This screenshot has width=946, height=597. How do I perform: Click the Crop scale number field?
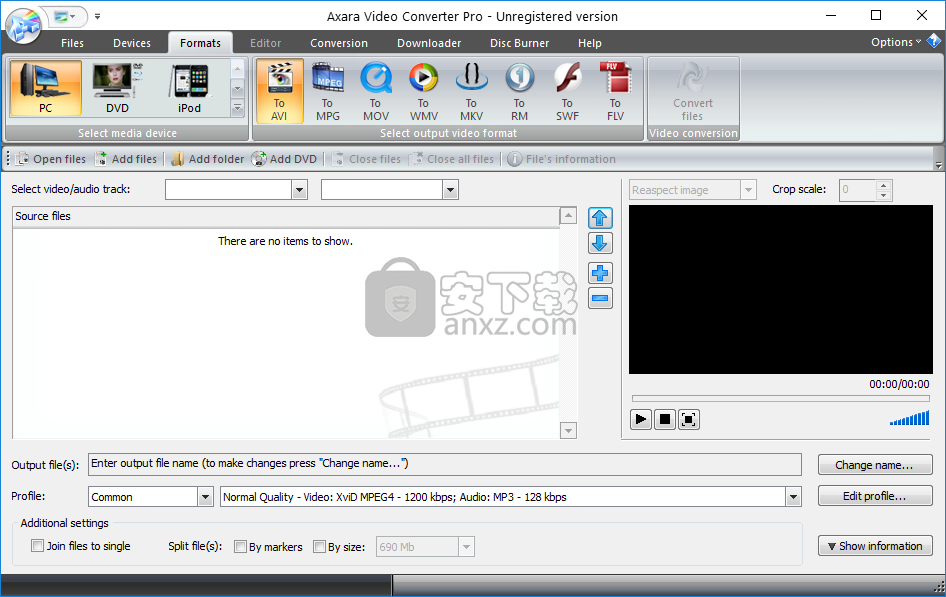(x=857, y=190)
